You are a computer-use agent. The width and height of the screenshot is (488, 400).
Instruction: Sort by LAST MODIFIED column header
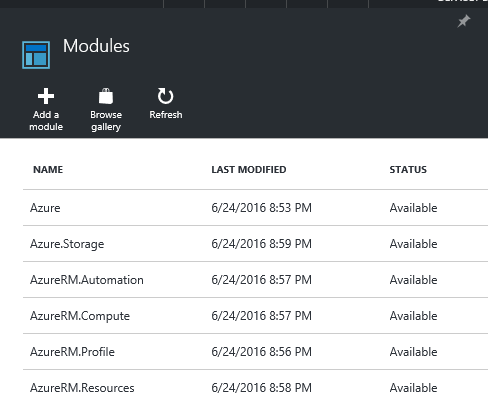click(x=249, y=170)
